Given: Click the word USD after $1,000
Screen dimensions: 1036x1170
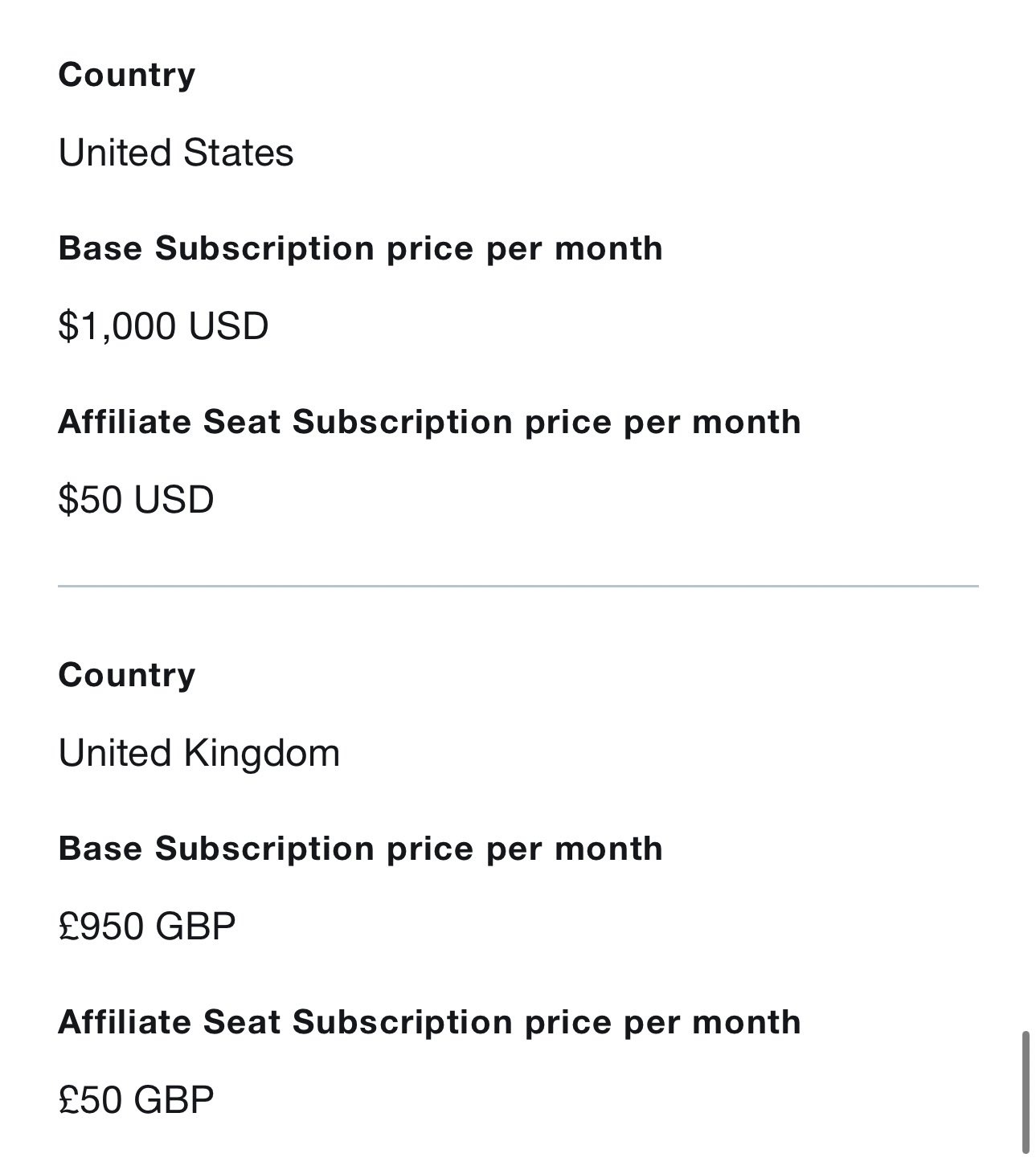Looking at the screenshot, I should [x=229, y=326].
